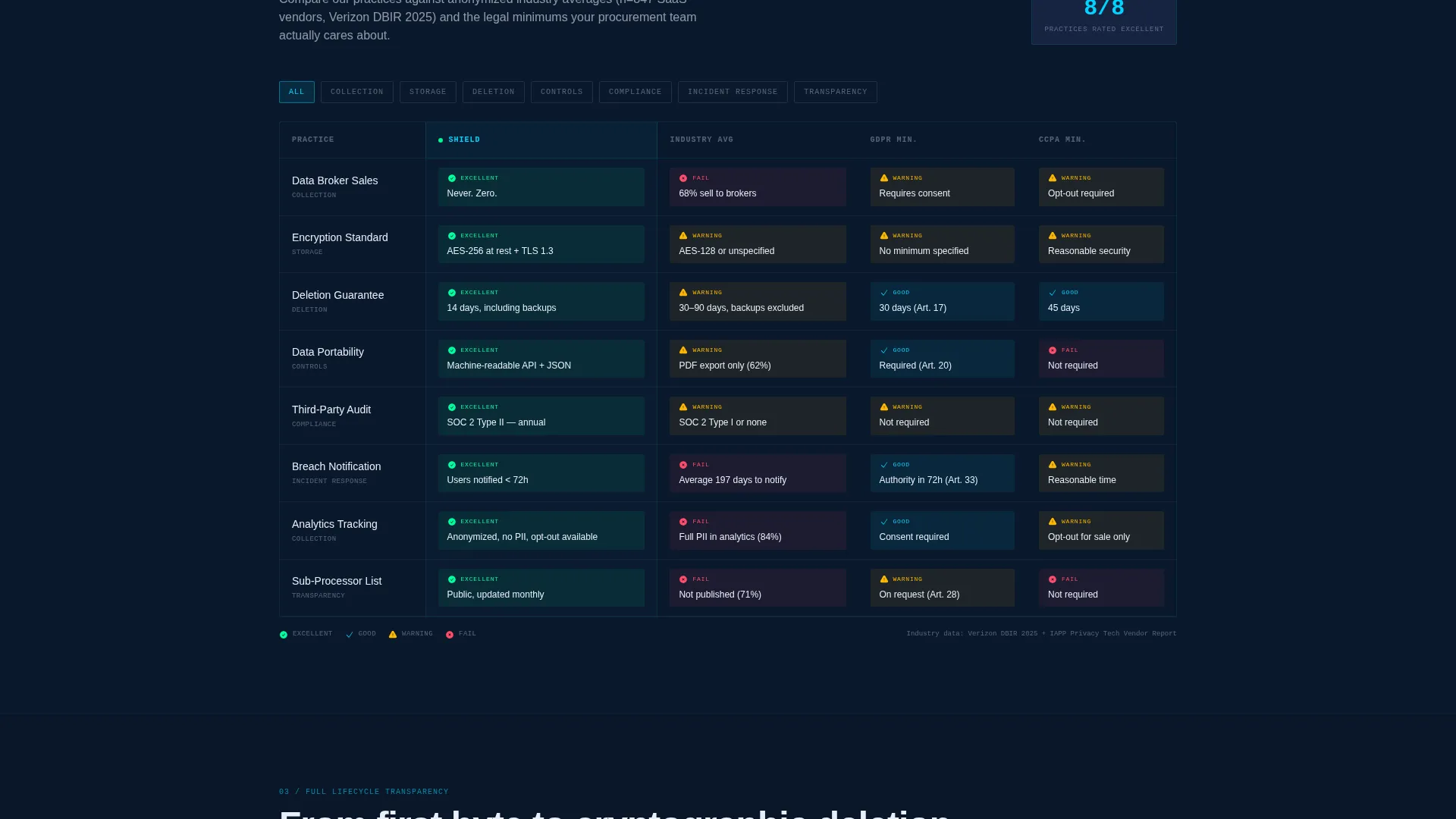Select the ALL filter tab
The image size is (1456, 819).
point(297,92)
